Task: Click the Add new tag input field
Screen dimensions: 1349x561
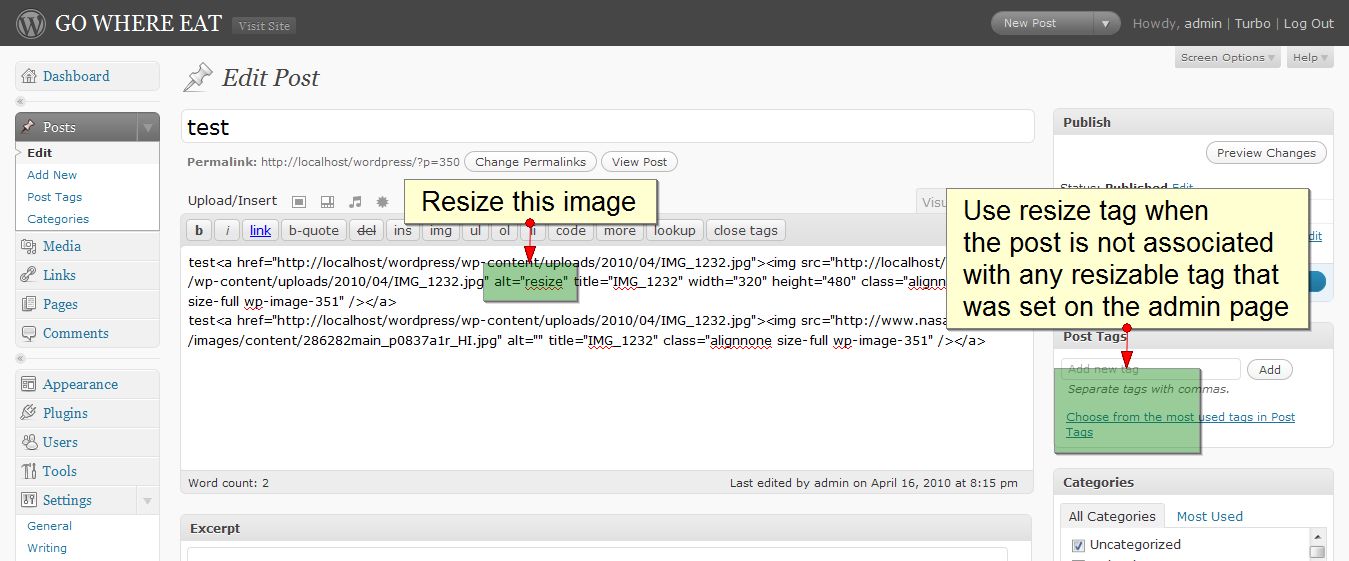Action: (1151, 370)
